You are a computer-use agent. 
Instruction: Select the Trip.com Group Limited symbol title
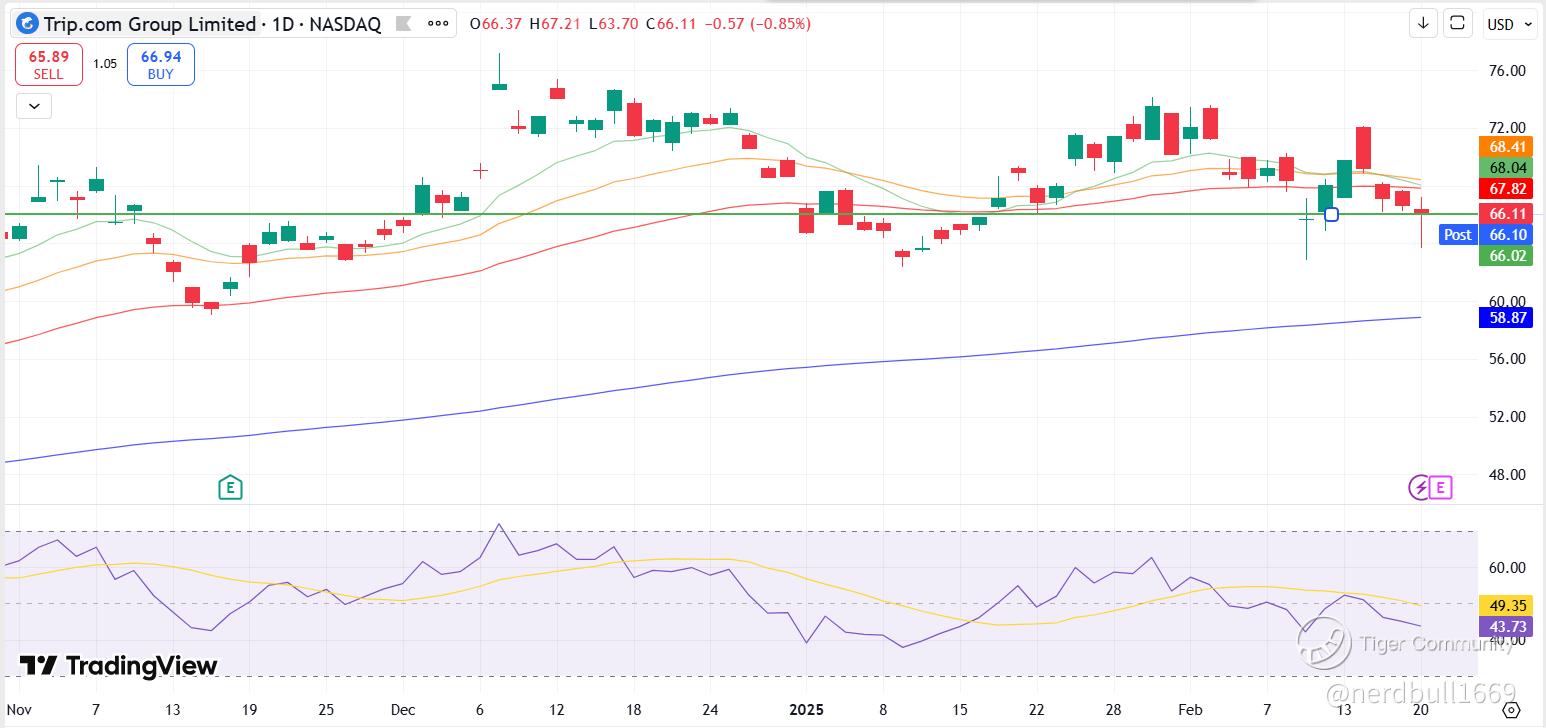[x=150, y=24]
